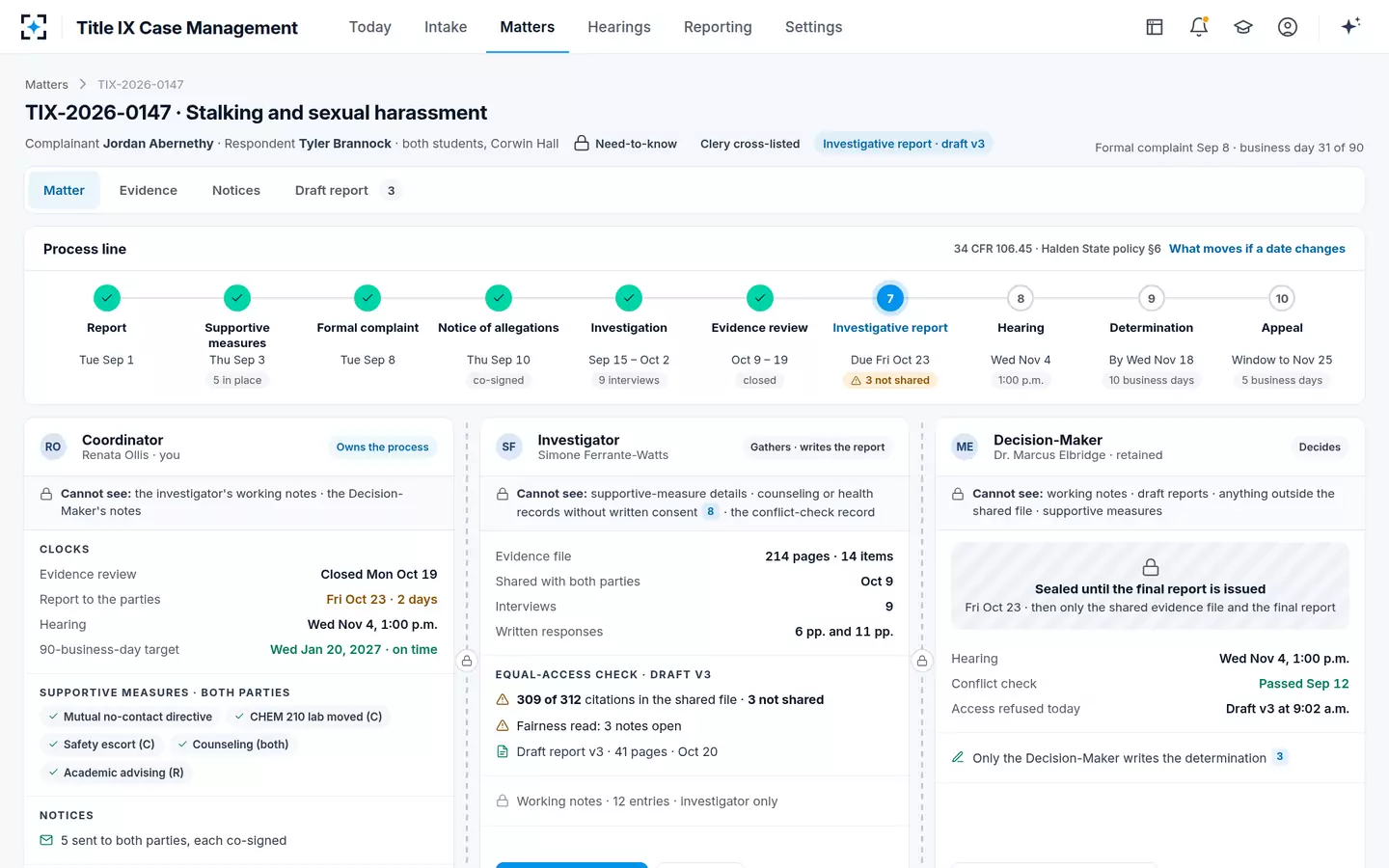This screenshot has width=1389, height=868.
Task: Click the Matters breadcrumb link
Action: pyautogui.click(x=46, y=85)
